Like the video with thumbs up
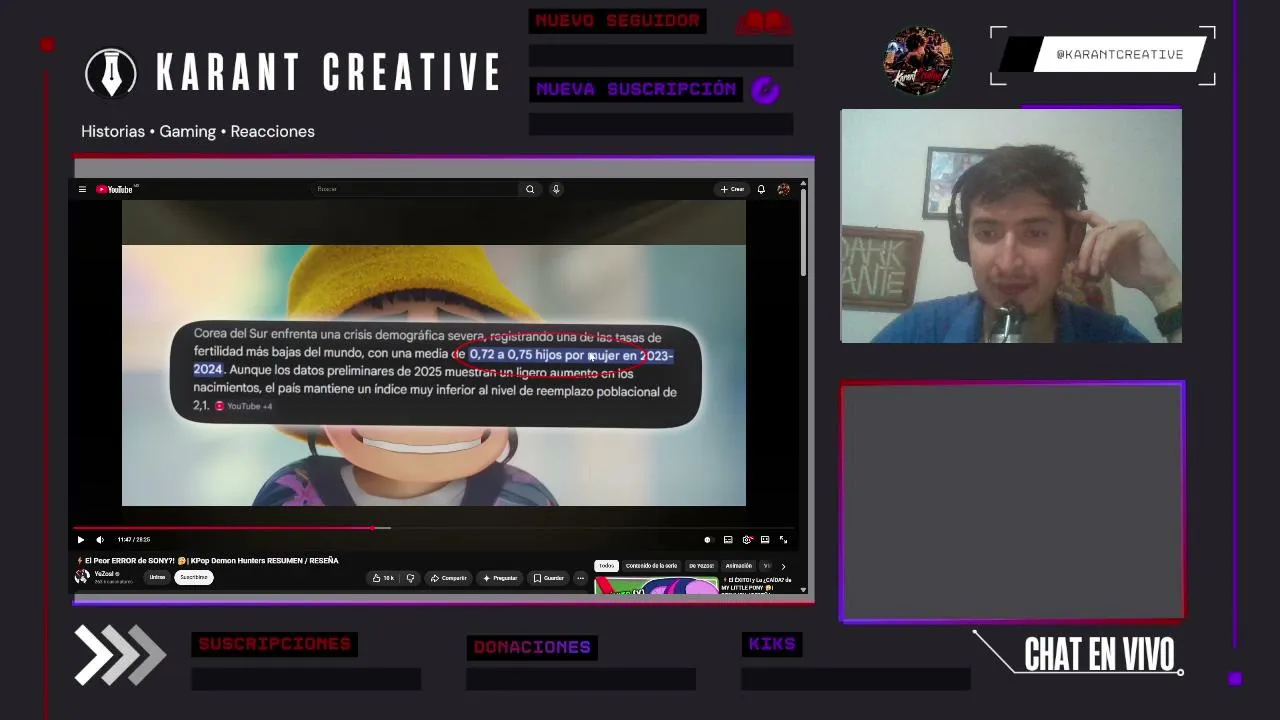The image size is (1280, 720). pyautogui.click(x=384, y=578)
